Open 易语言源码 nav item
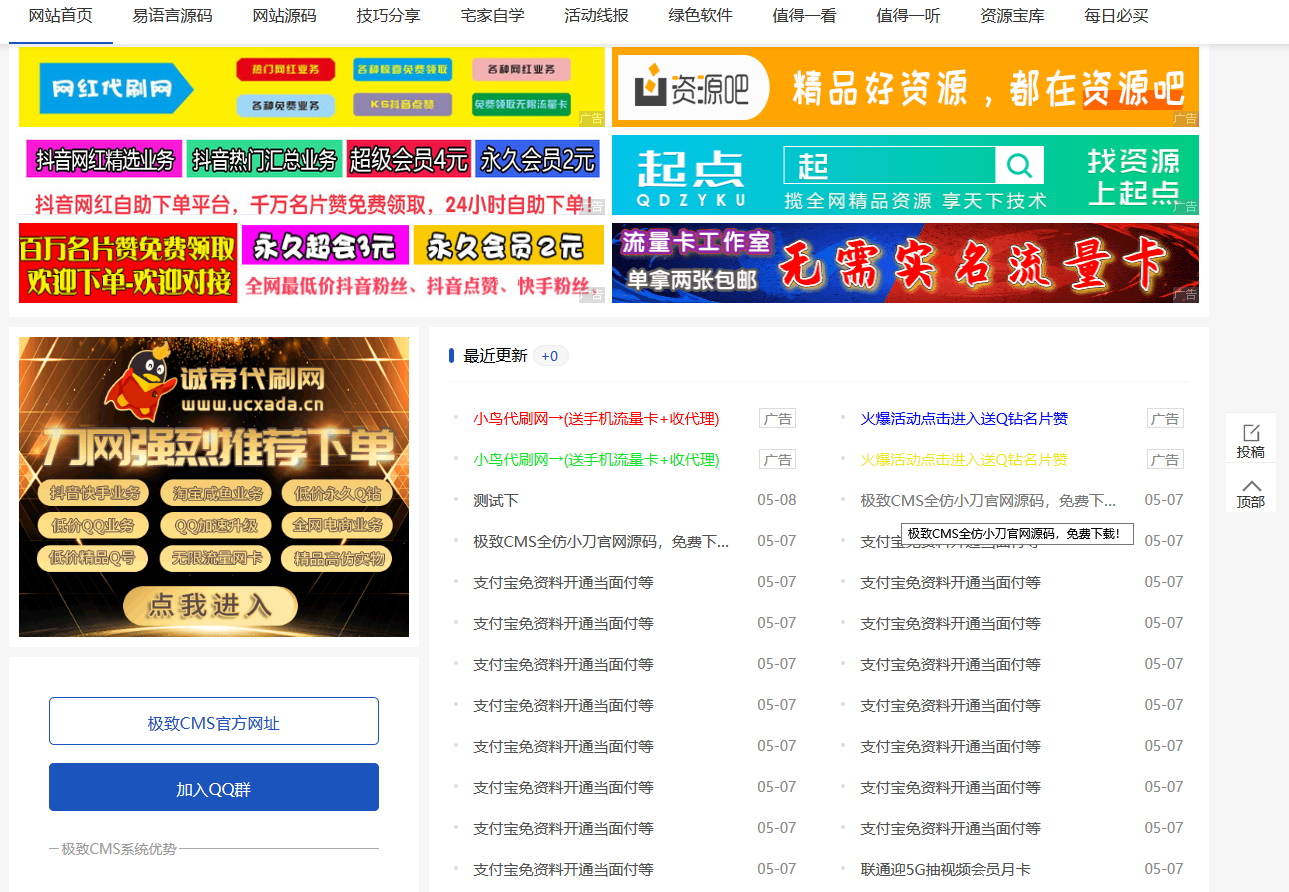Image resolution: width=1289 pixels, height=892 pixels. pyautogui.click(x=172, y=16)
